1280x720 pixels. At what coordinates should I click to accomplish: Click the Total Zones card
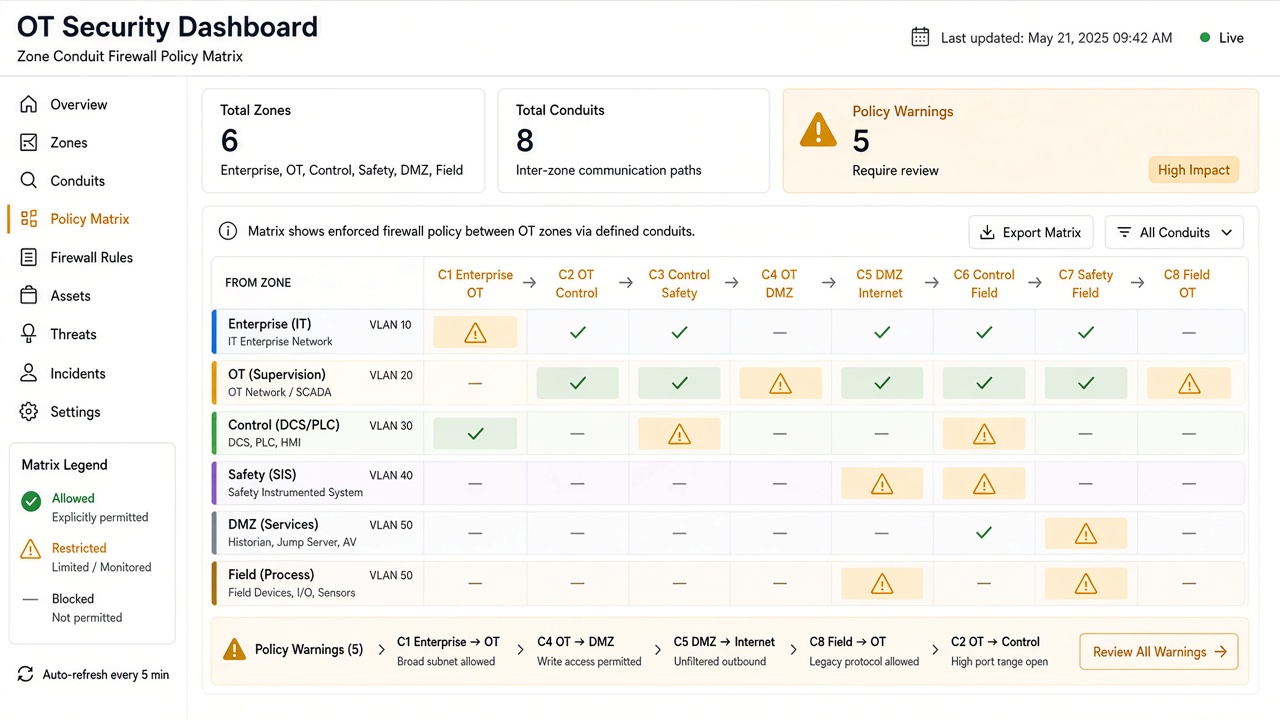[x=343, y=140]
